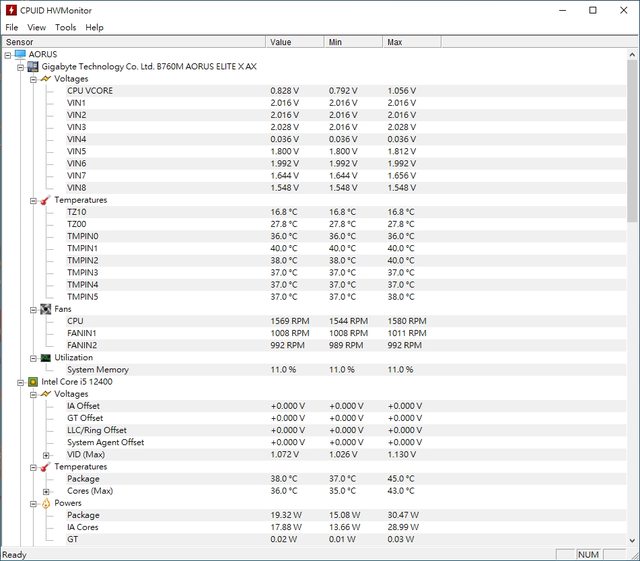Viewport: 640px width, 561px height.
Task: Click the AORUS computer icon
Action: [20, 54]
